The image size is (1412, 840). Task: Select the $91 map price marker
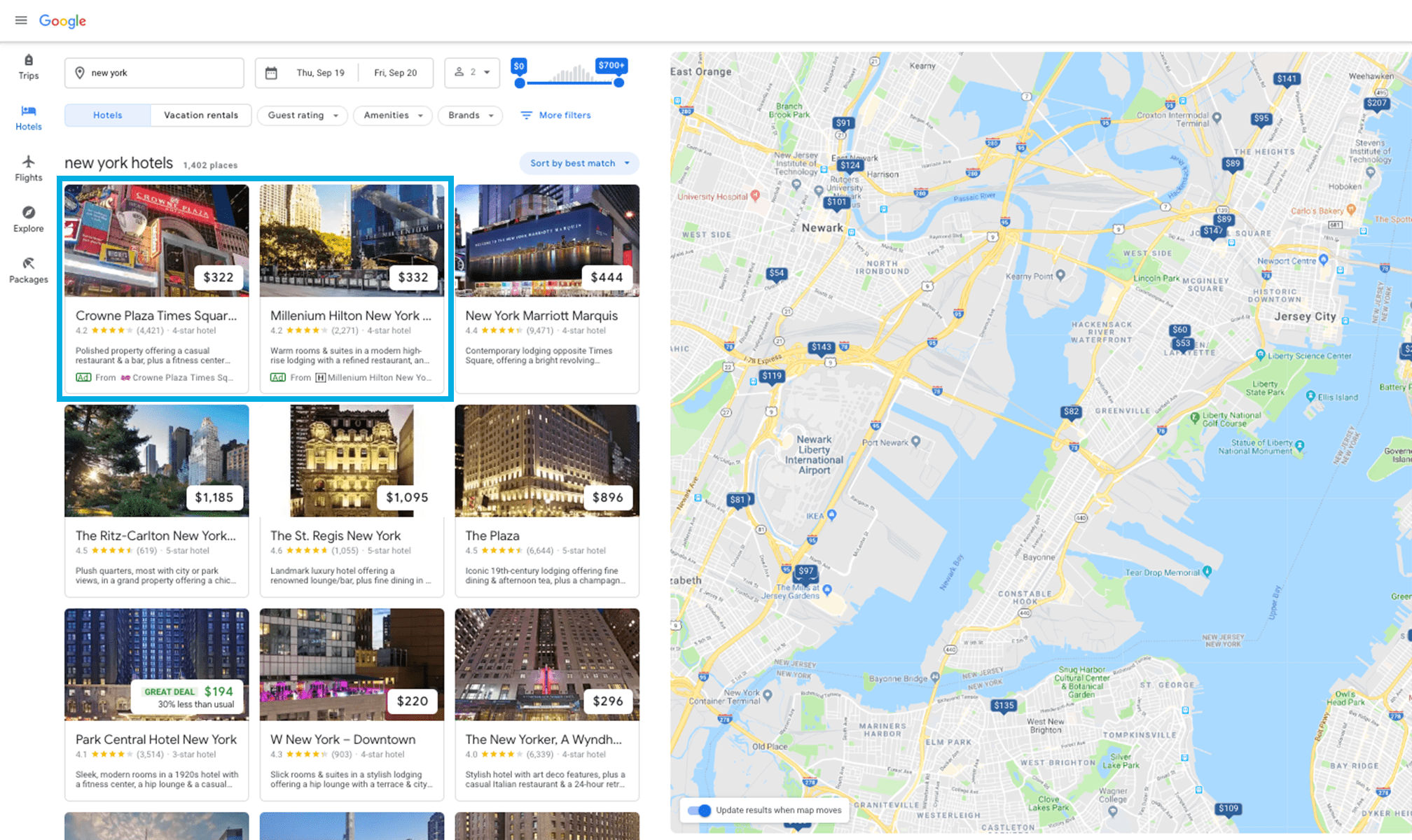point(843,123)
